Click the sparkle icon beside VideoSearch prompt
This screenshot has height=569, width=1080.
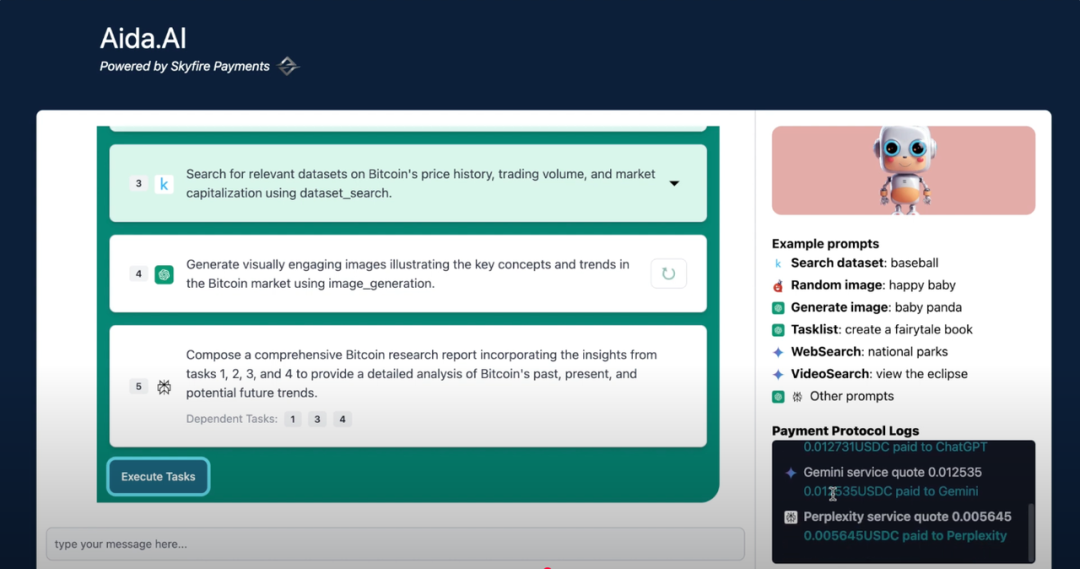pyautogui.click(x=778, y=374)
